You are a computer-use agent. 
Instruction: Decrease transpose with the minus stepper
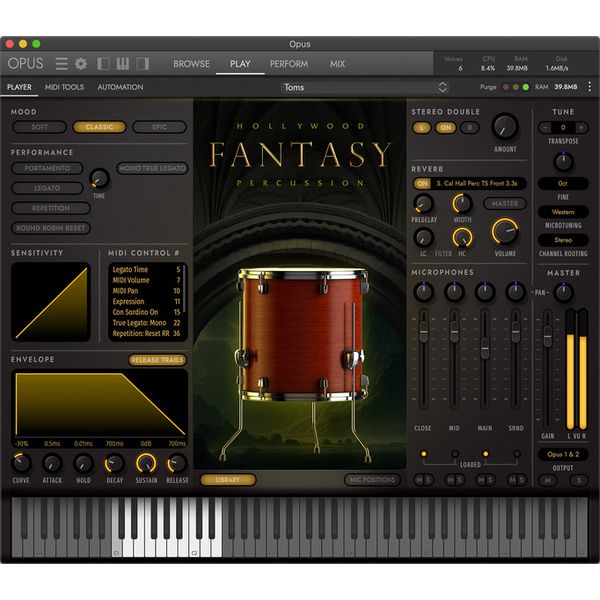coord(546,127)
